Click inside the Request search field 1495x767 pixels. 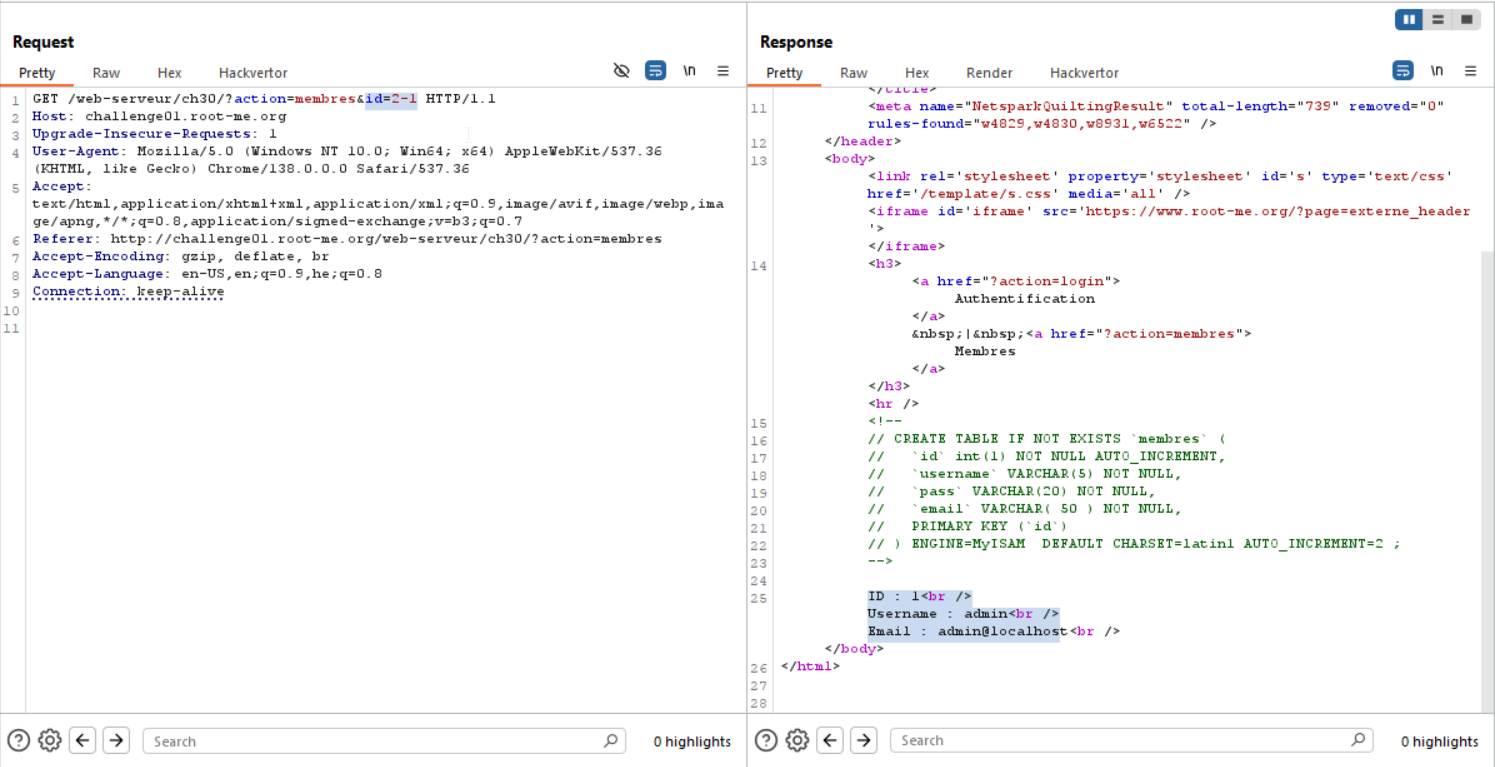[380, 741]
